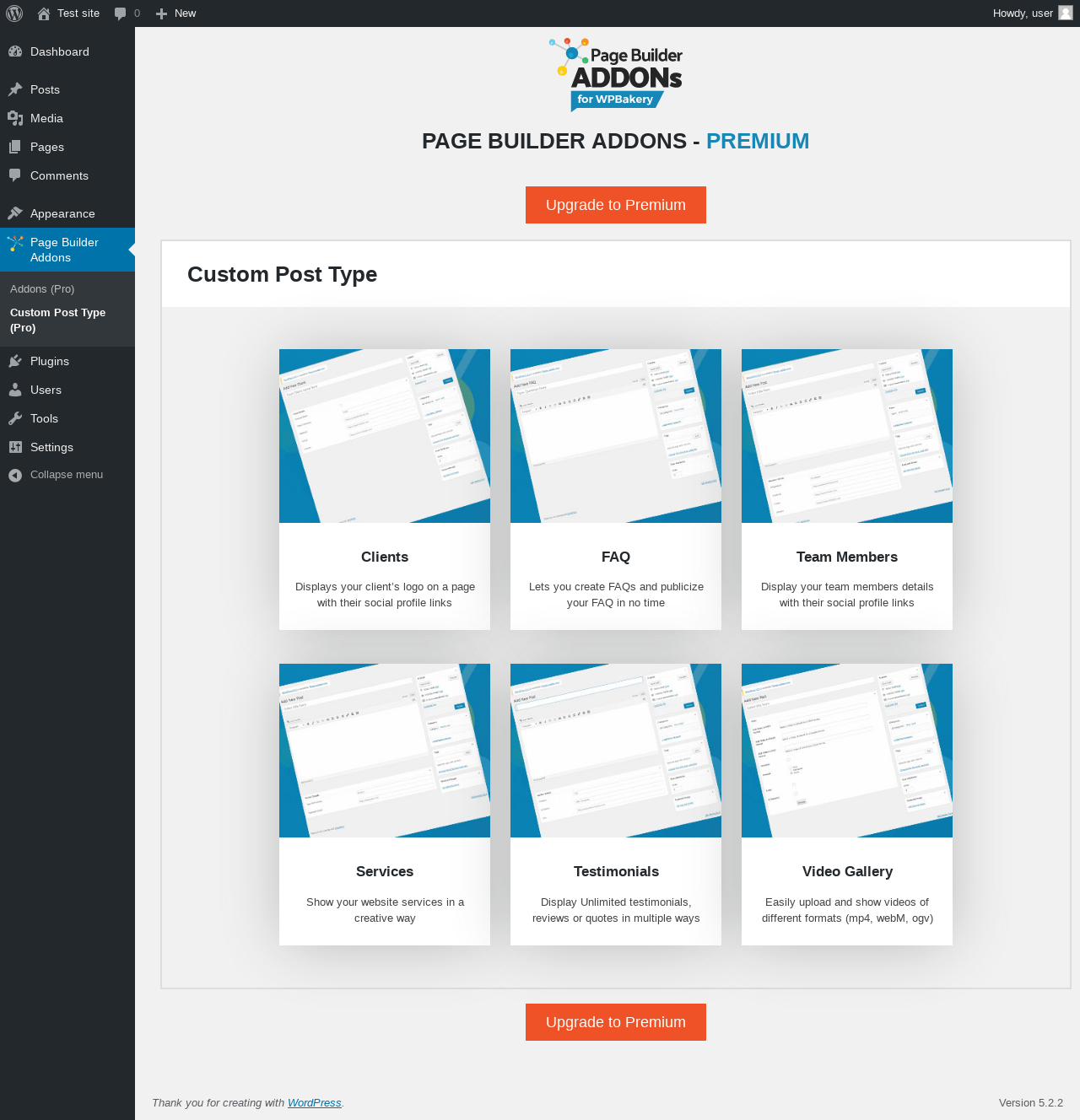The image size is (1080, 1120).
Task: Select the Appearance menu label
Action: tap(62, 213)
